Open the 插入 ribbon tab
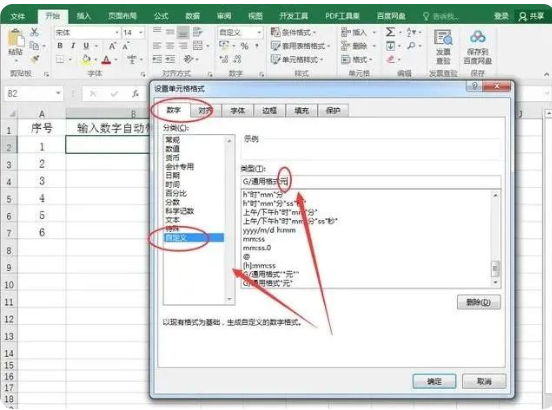 pos(84,16)
